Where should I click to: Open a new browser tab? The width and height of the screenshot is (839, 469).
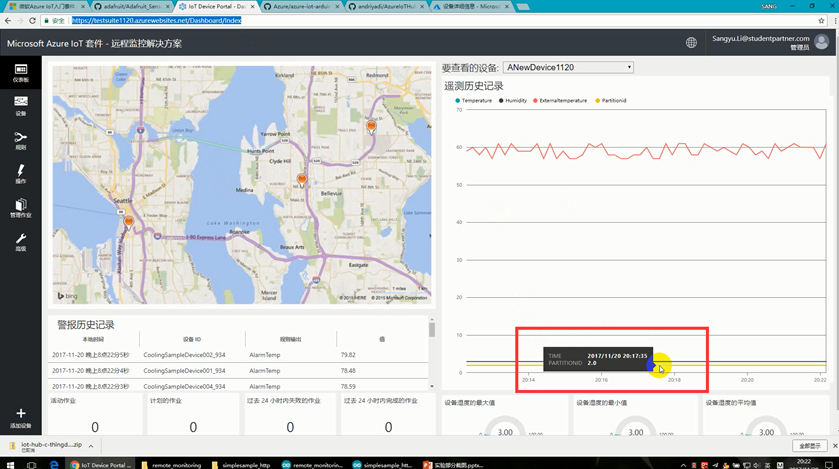[x=523, y=6]
